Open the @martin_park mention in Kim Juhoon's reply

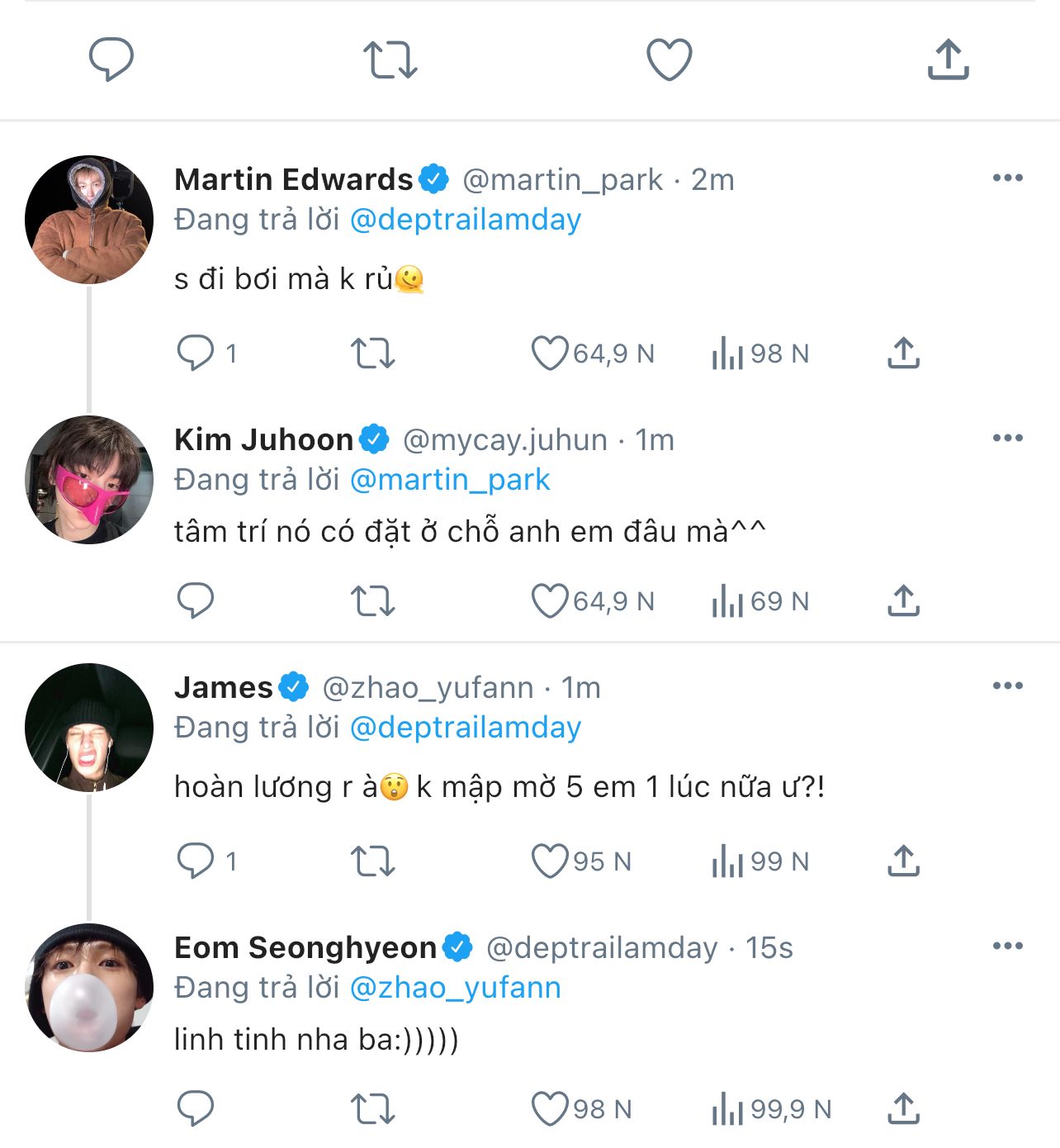click(450, 480)
